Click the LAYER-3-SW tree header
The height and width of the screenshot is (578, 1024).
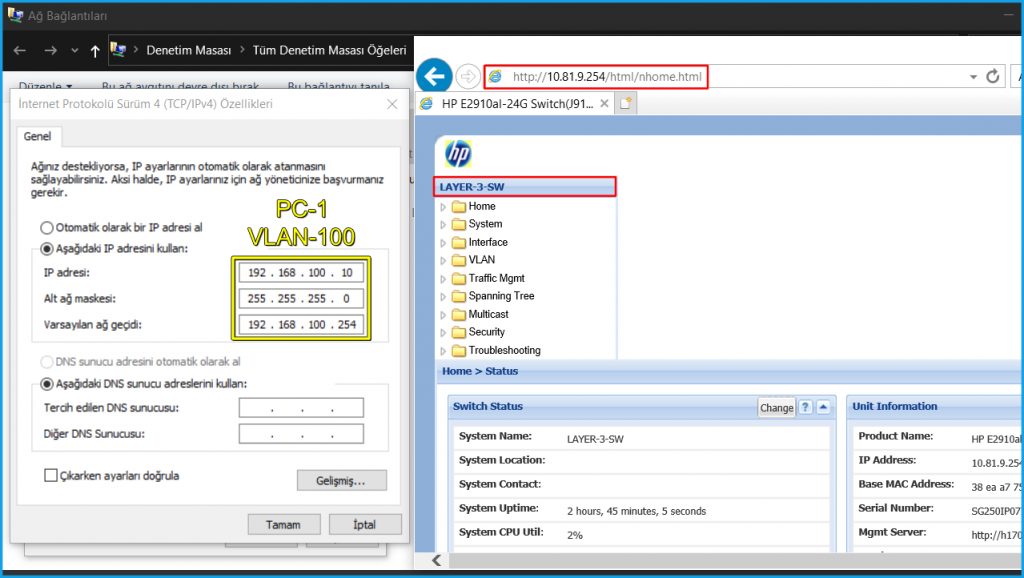click(x=524, y=187)
